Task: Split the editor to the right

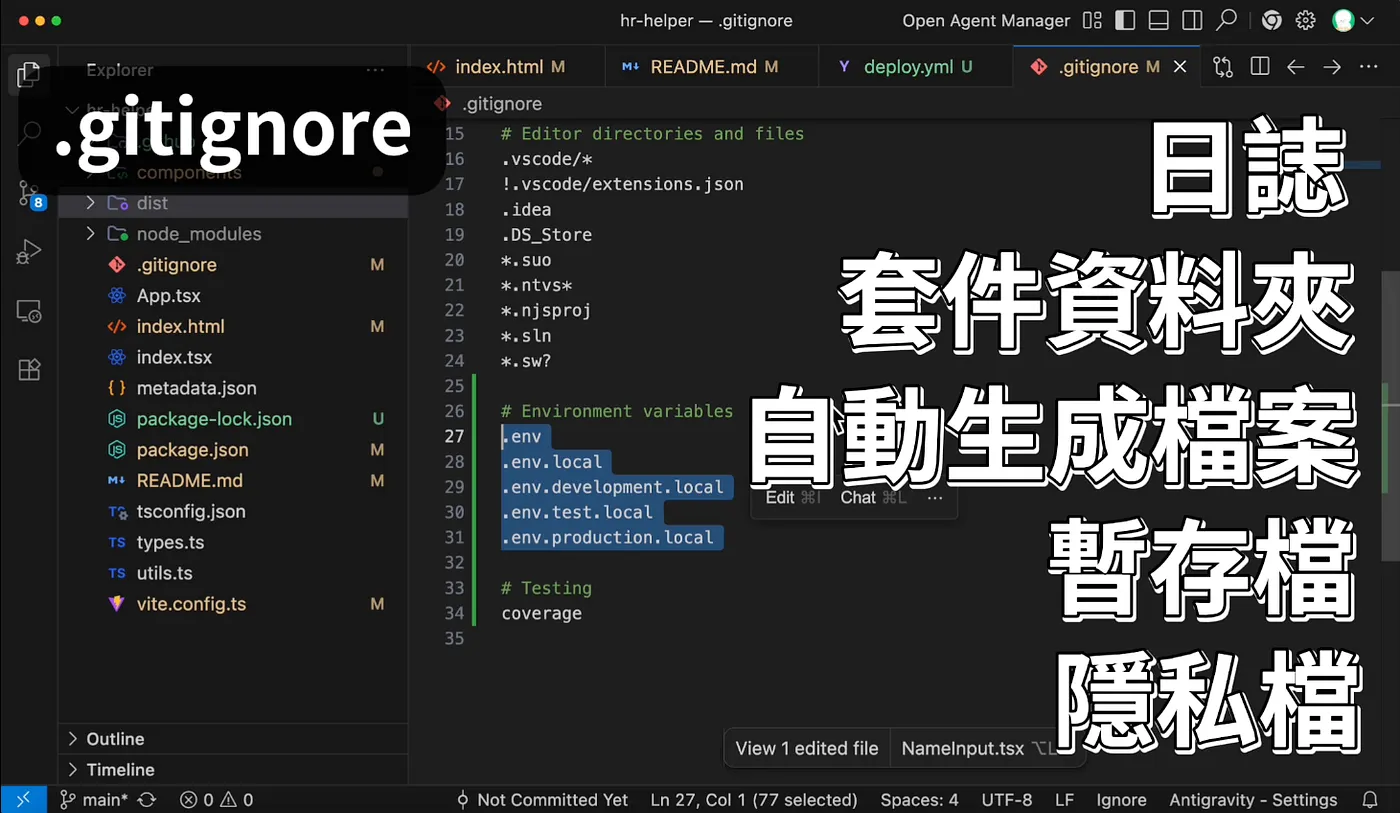Action: (1260, 67)
